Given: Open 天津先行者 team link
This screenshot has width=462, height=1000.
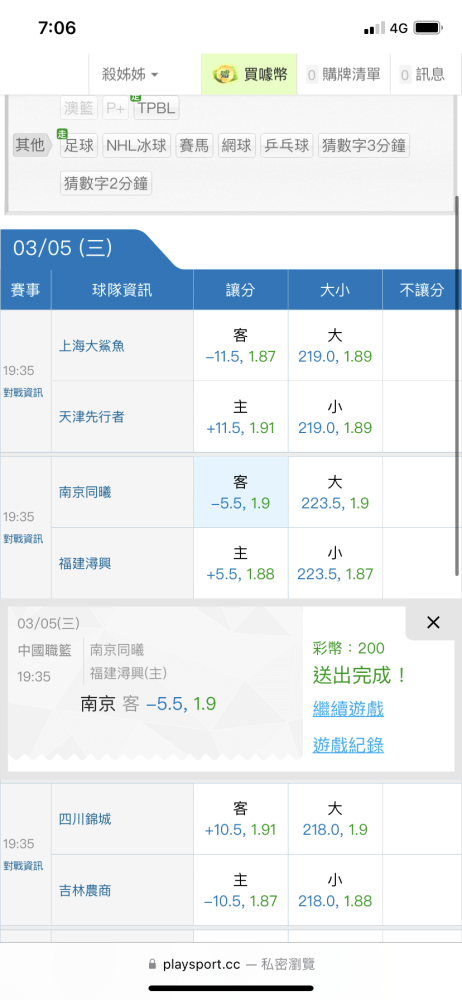Looking at the screenshot, I should coord(91,417).
